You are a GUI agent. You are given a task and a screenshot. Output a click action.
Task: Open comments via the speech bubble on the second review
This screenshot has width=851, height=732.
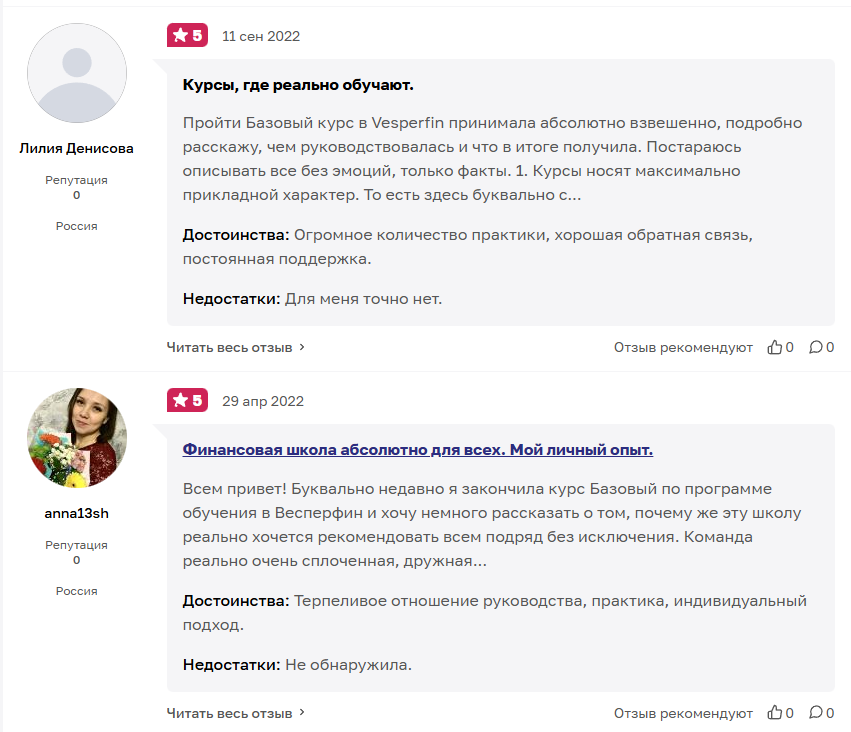(x=817, y=712)
